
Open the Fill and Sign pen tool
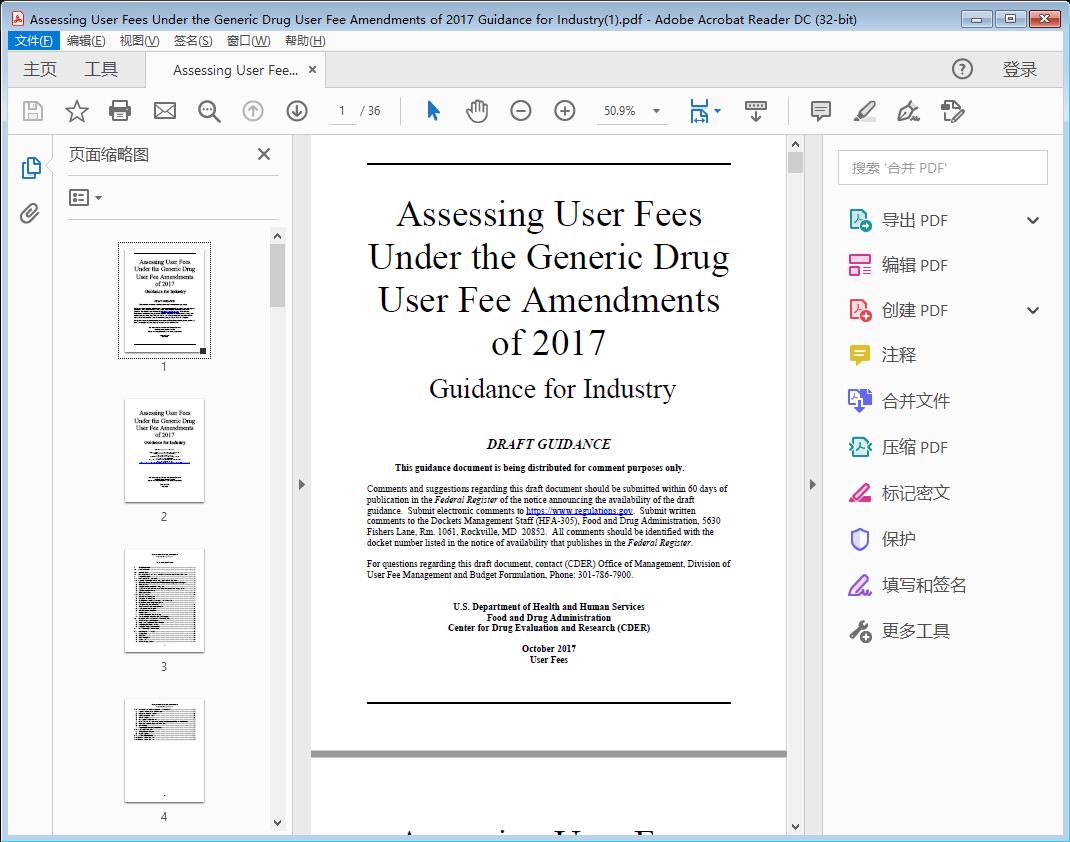(908, 111)
